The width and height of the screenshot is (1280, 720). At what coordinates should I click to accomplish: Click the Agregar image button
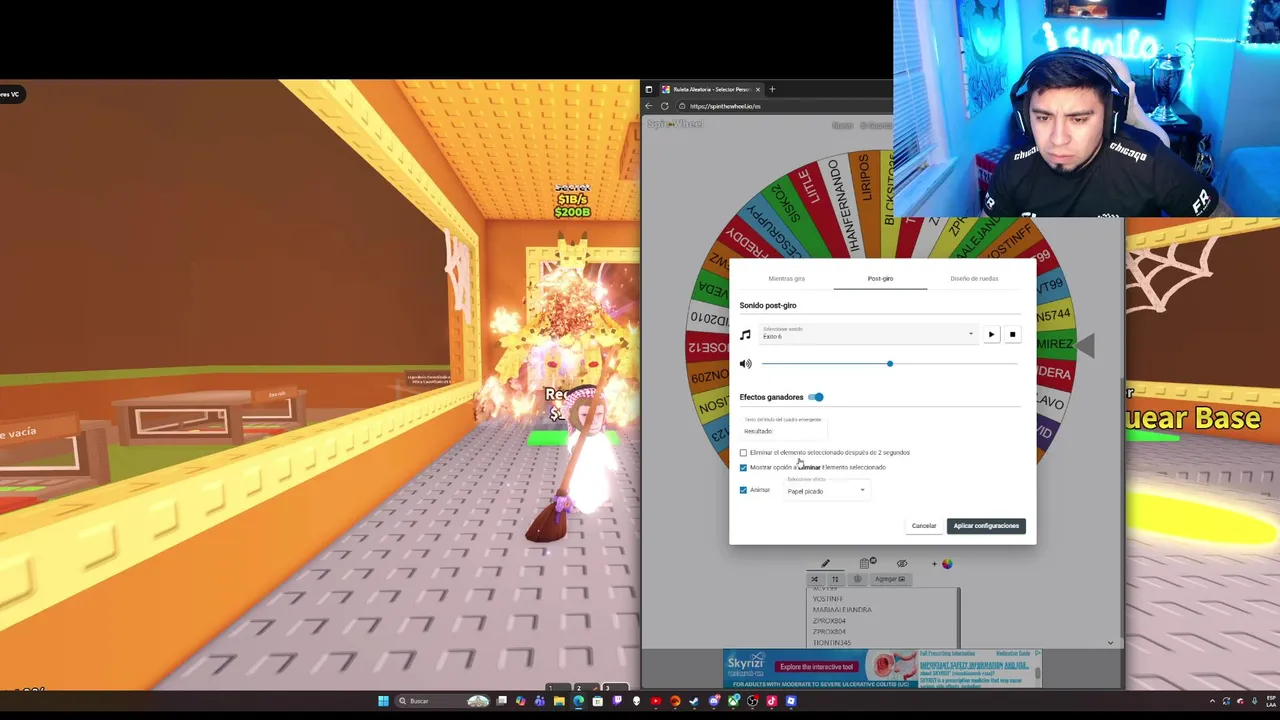(889, 579)
